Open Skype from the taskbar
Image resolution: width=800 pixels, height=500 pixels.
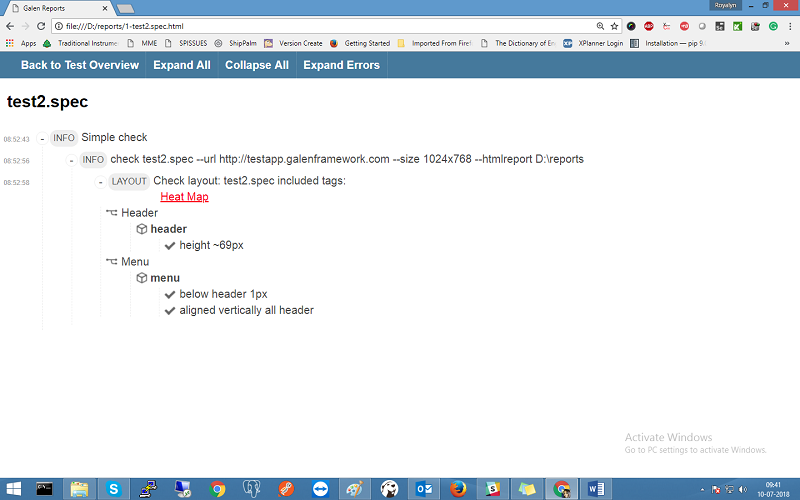[x=114, y=489]
